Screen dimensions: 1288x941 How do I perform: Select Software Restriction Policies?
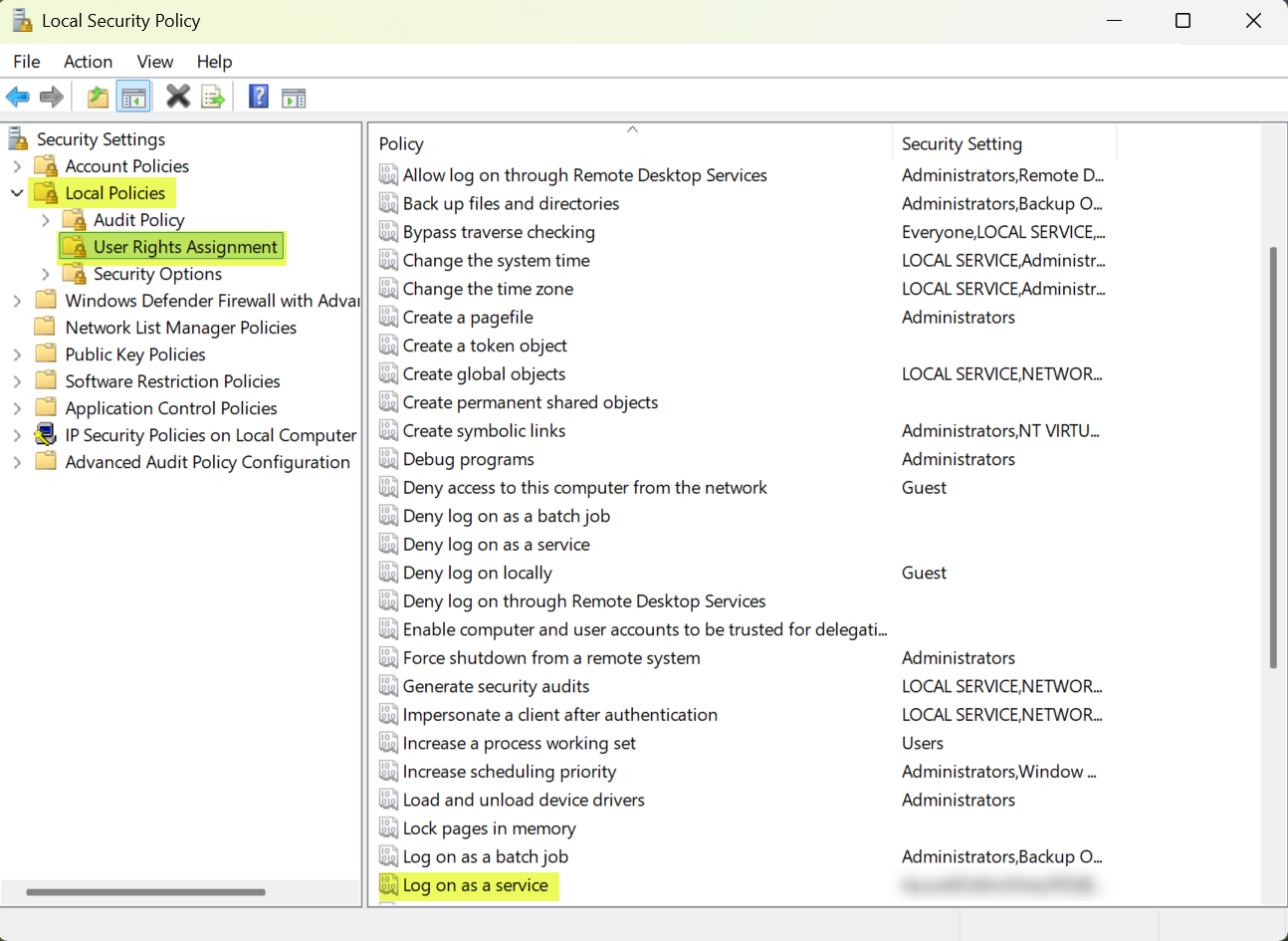[172, 381]
